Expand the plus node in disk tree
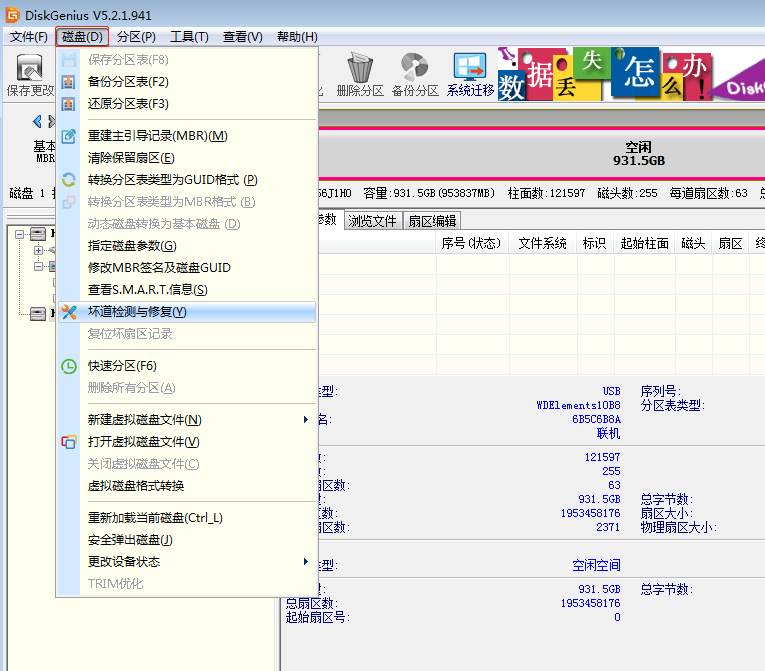Screen dimensions: 765x671 pos(38,250)
